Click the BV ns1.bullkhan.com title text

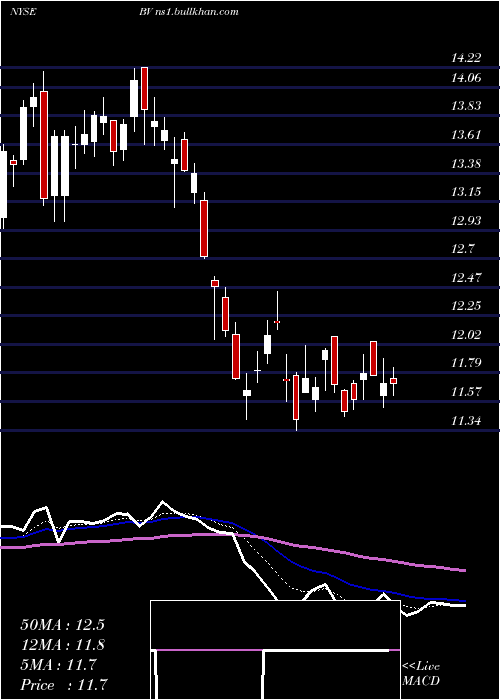[x=188, y=12]
